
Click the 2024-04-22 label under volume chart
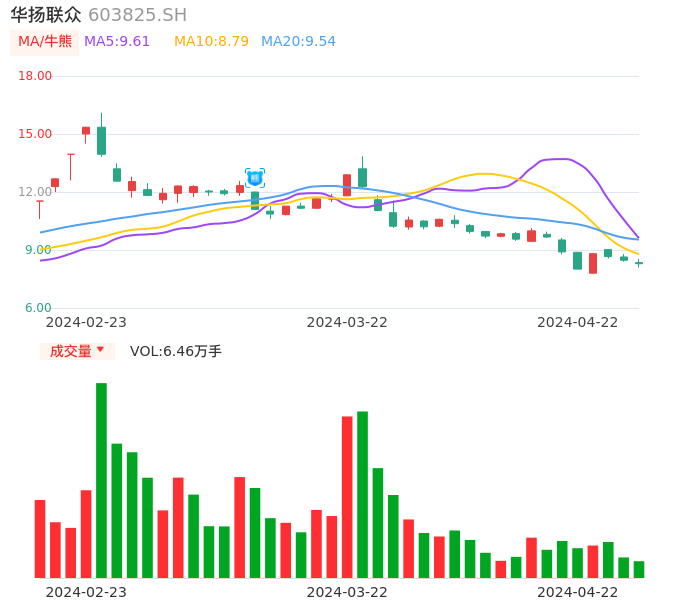577,592
